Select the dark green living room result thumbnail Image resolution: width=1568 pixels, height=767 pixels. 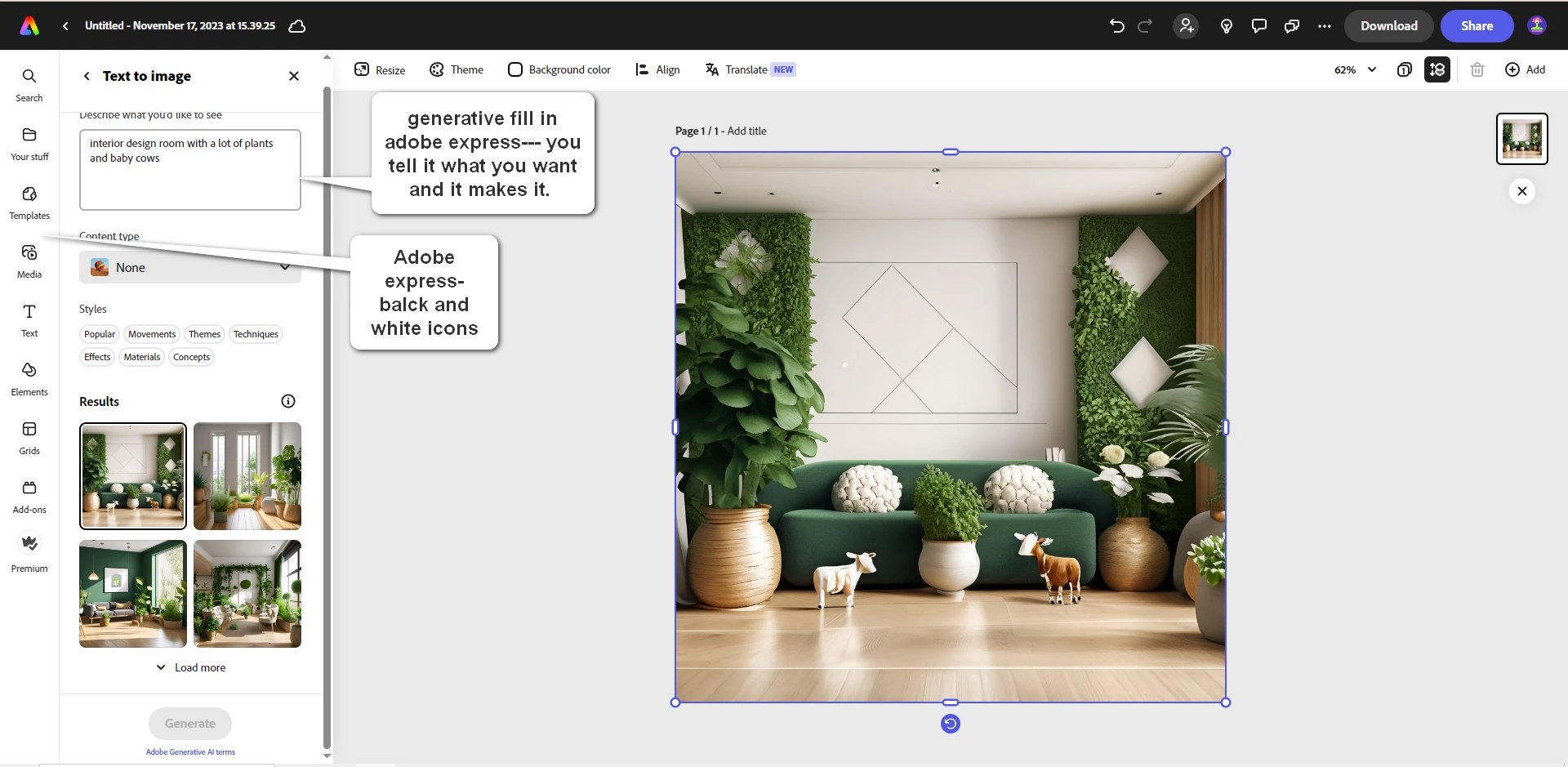click(x=133, y=594)
